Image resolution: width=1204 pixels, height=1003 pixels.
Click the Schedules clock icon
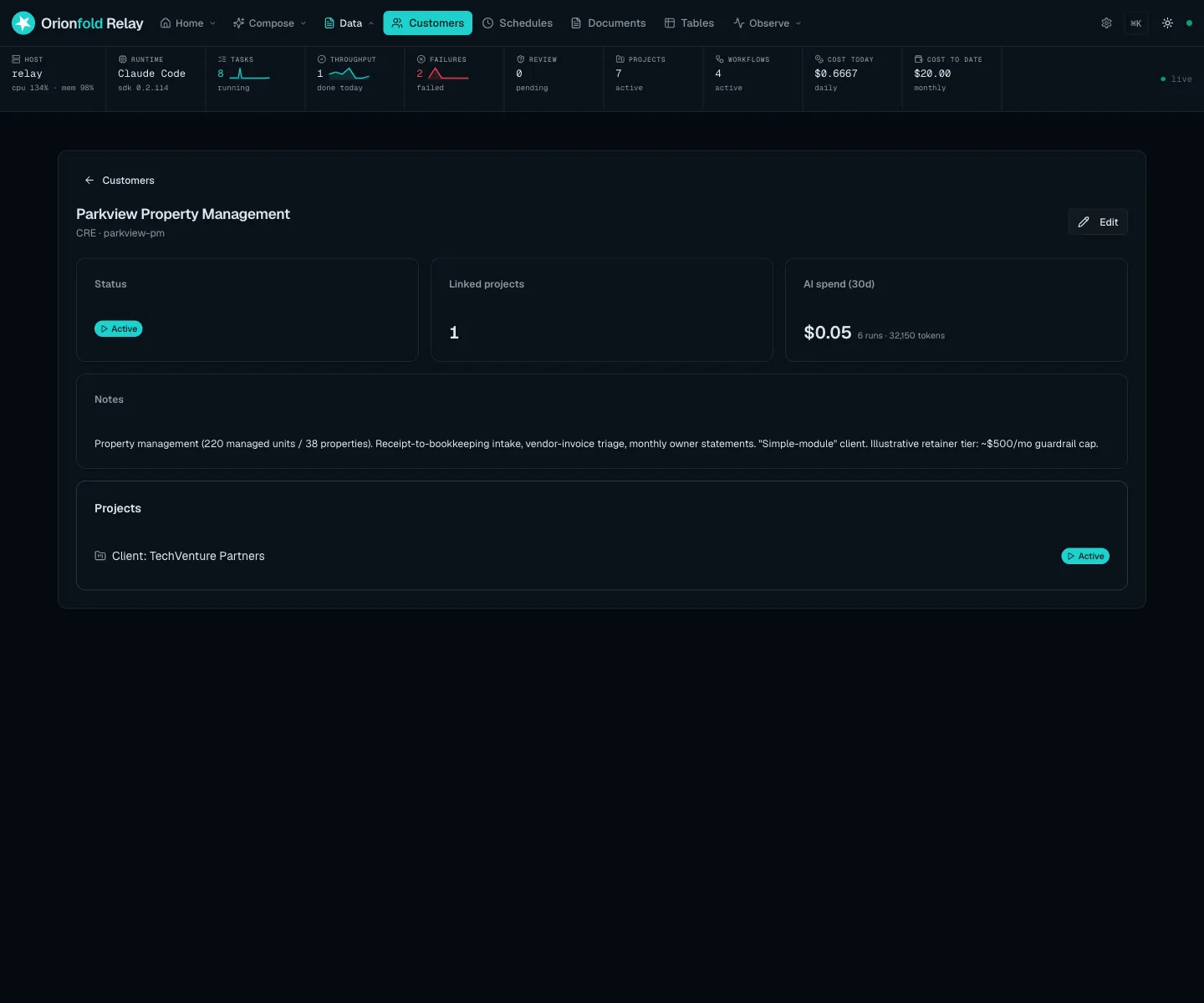pos(488,23)
